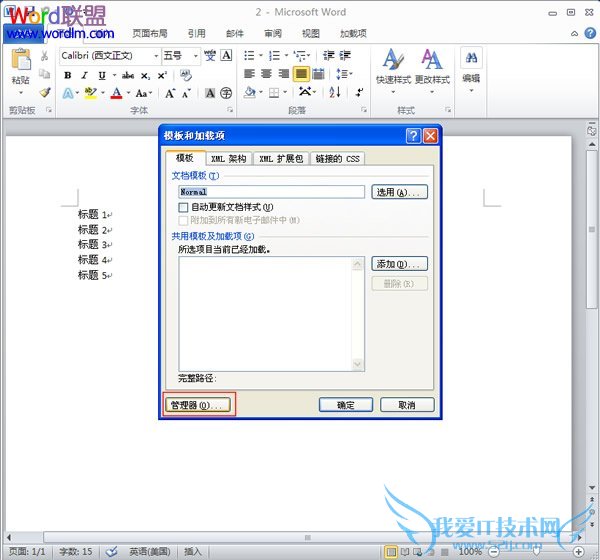Expand the highlight color dropdown arrow
Viewport: 600px width, 560px height.
pos(103,93)
